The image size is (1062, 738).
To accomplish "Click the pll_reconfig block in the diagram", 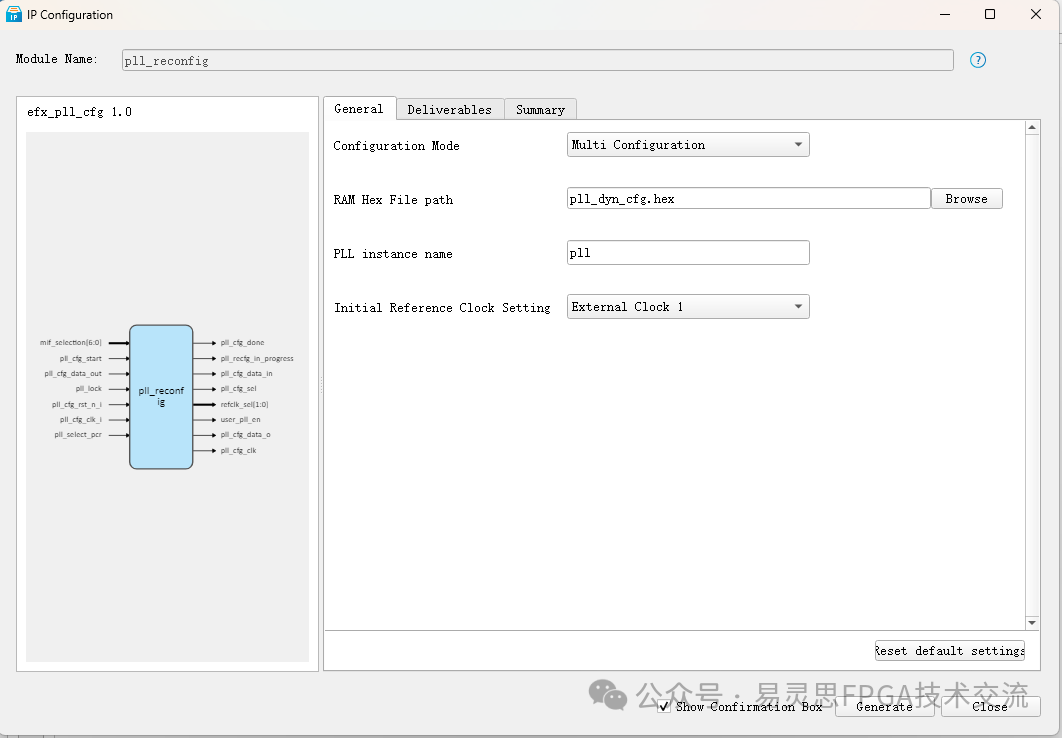I will click(161, 396).
